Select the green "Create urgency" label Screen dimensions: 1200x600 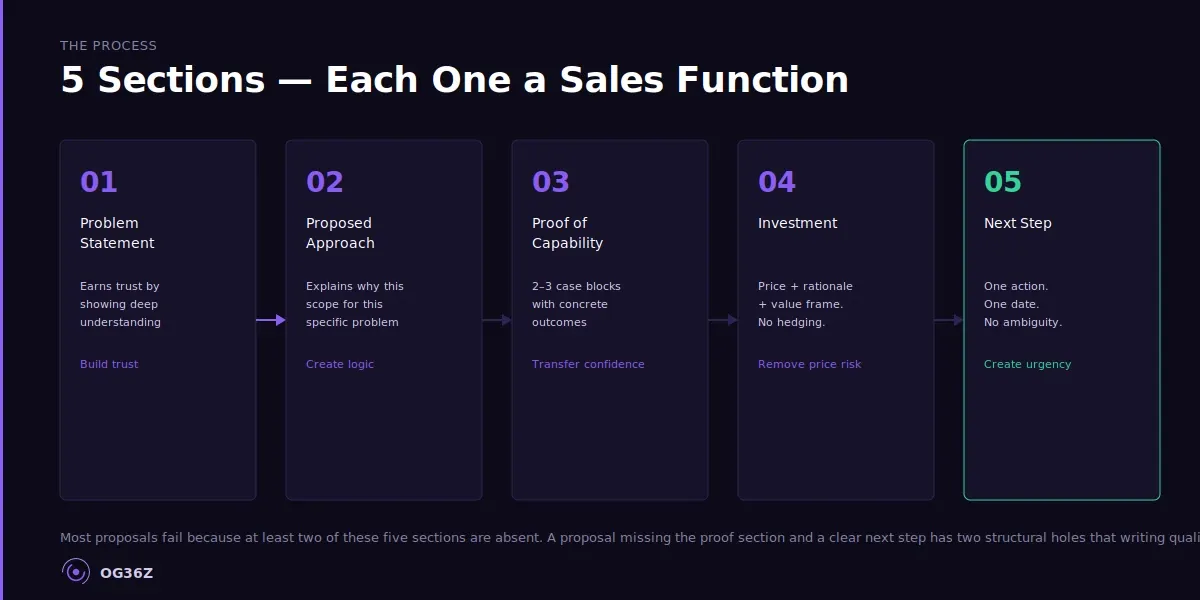point(1027,364)
